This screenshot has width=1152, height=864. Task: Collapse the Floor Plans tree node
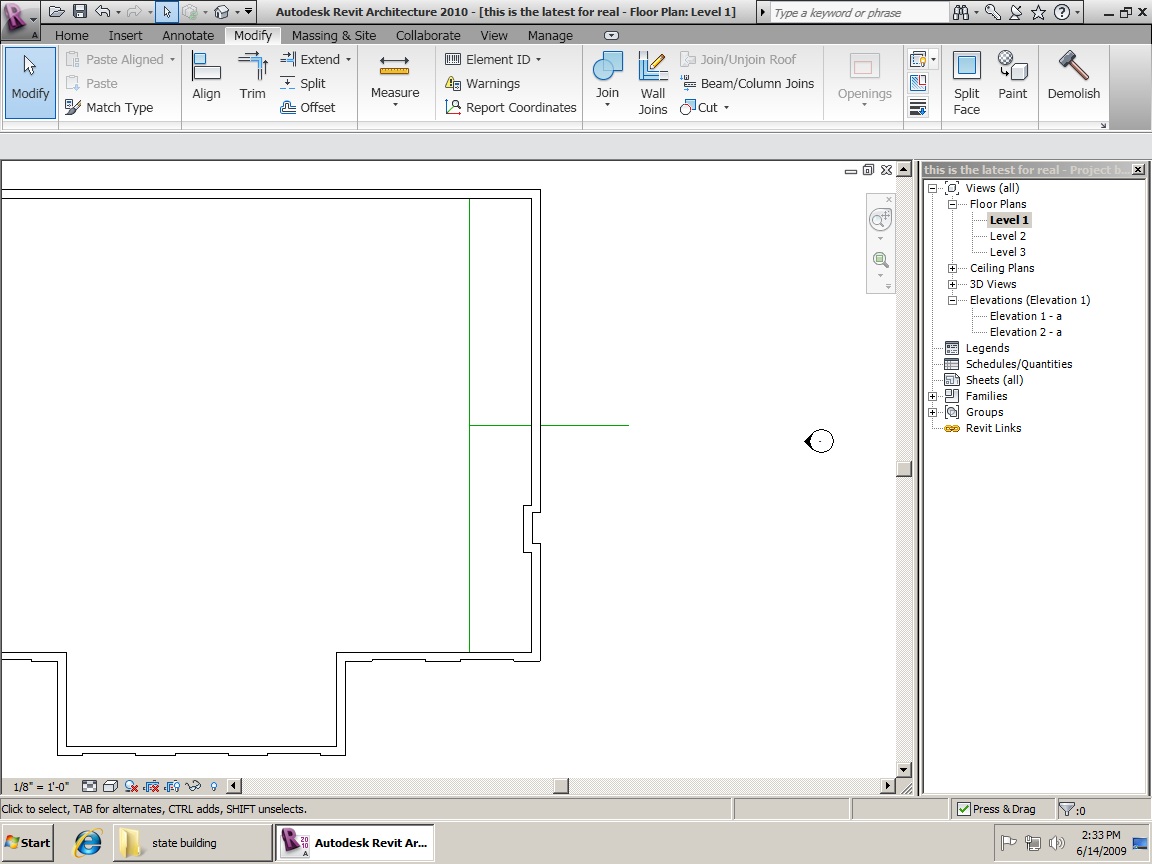click(953, 204)
